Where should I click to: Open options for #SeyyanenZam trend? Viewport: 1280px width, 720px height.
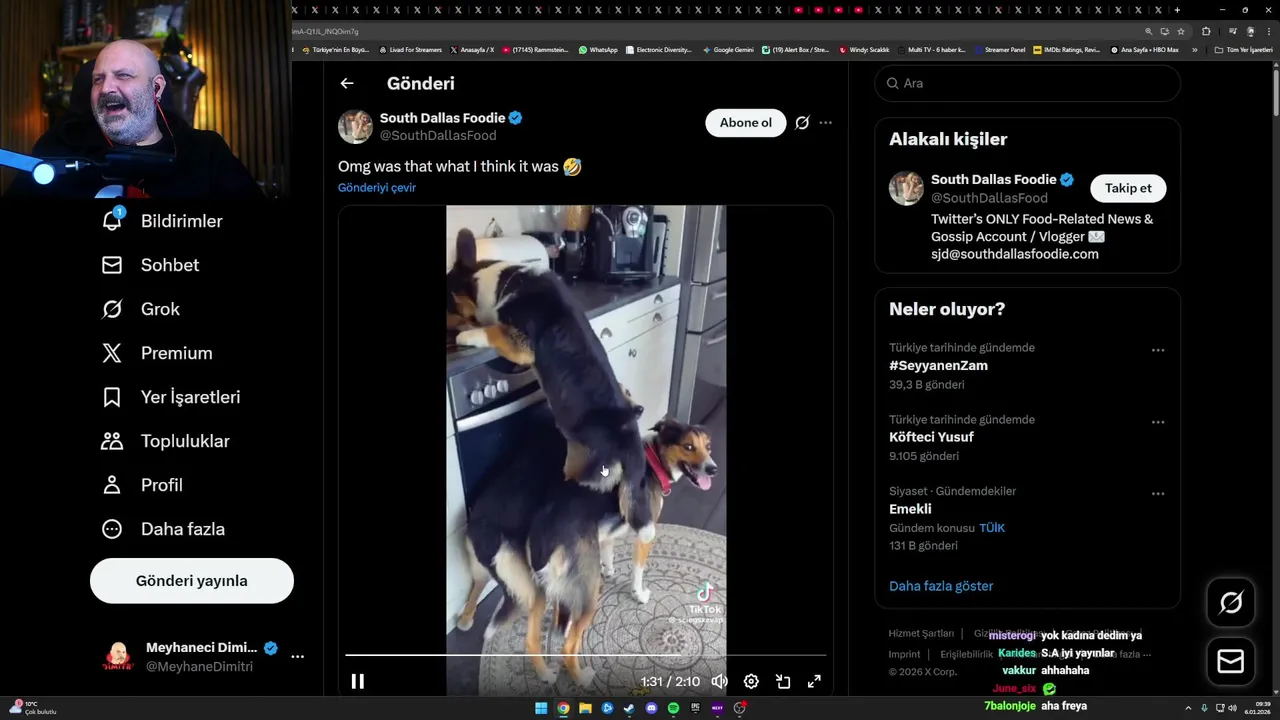coord(1157,350)
